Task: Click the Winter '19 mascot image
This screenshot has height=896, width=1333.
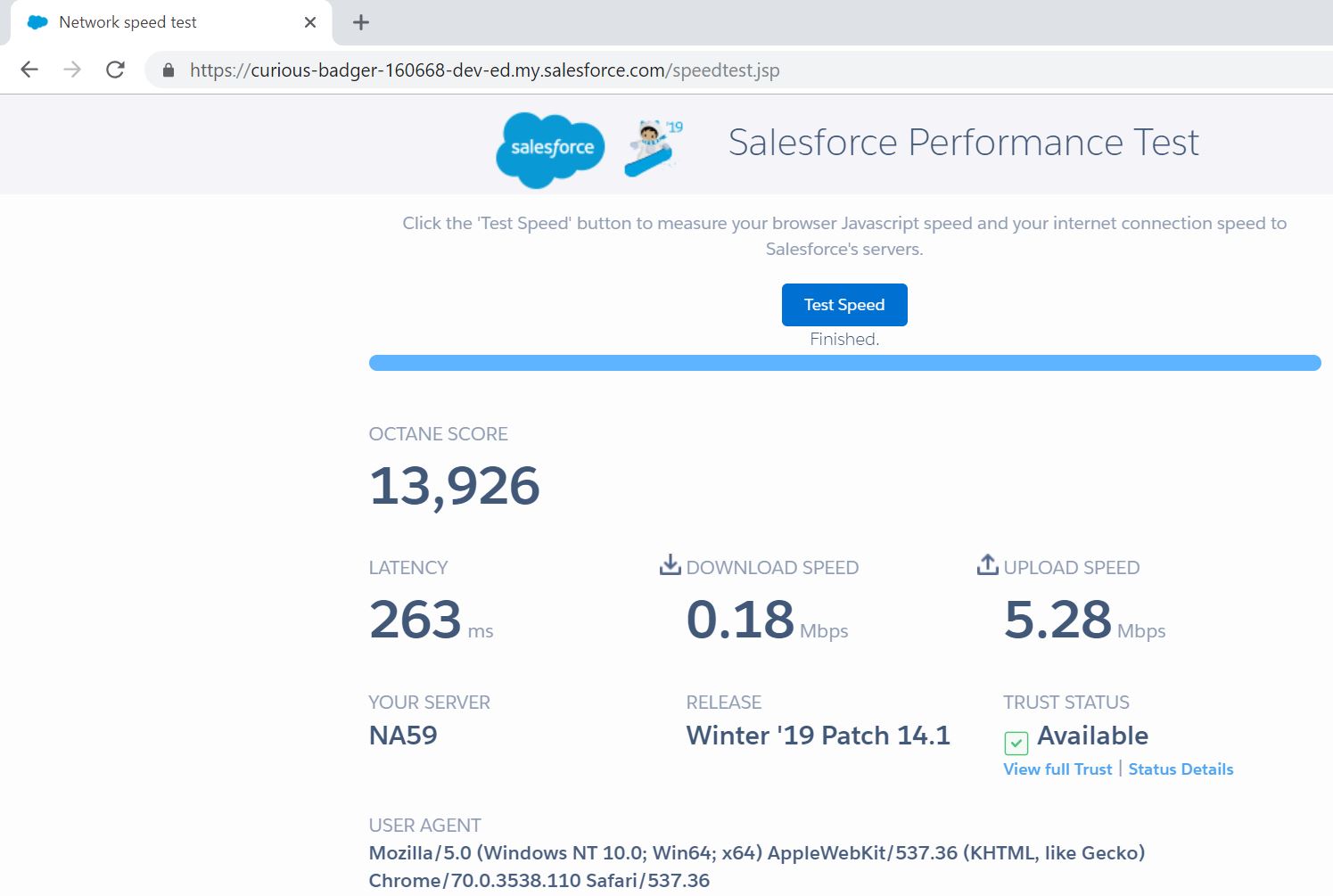Action: pyautogui.click(x=654, y=147)
